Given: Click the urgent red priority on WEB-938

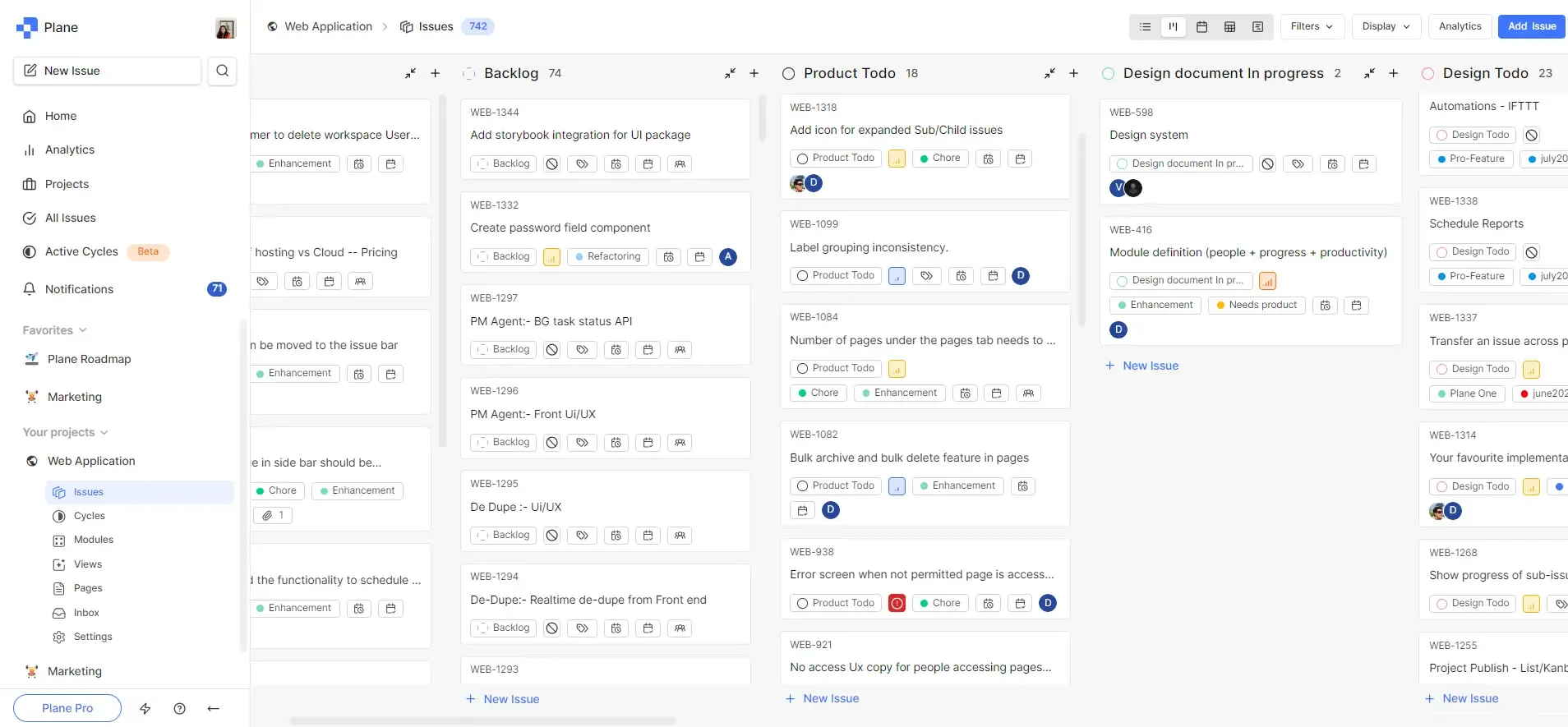Looking at the screenshot, I should click(897, 604).
